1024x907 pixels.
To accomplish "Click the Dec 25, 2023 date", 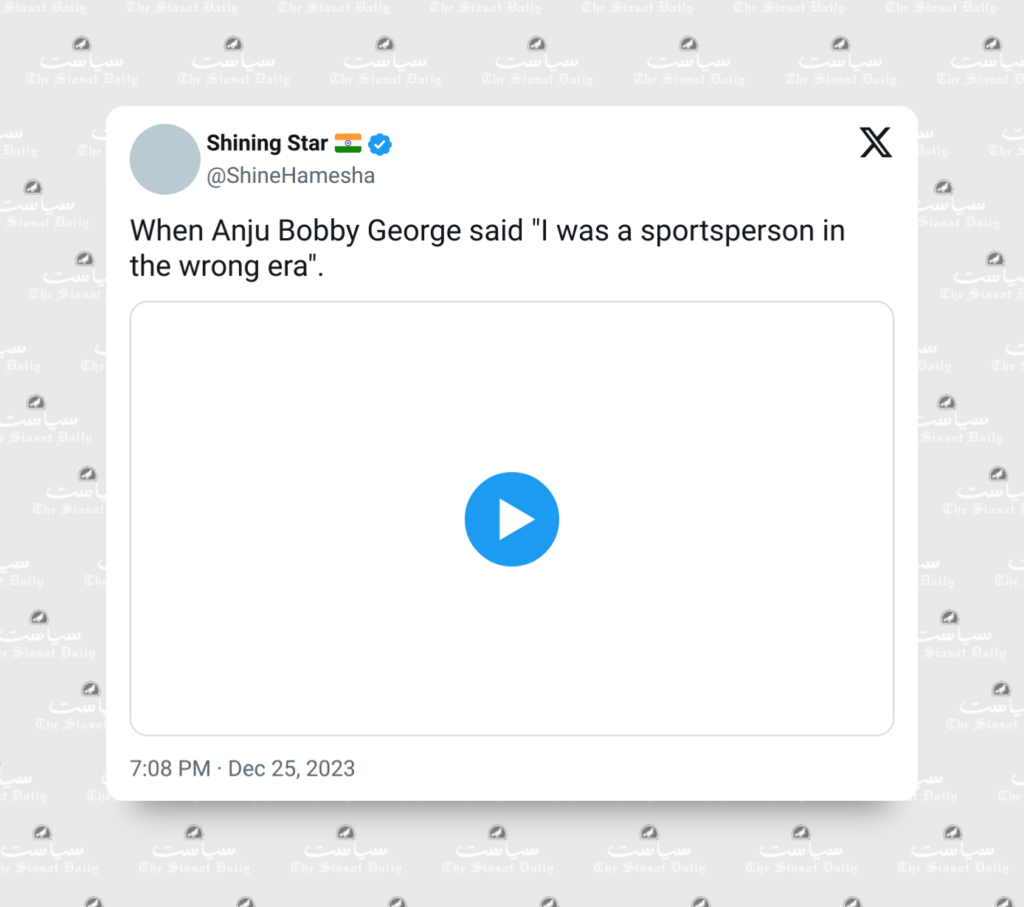I will 291,769.
